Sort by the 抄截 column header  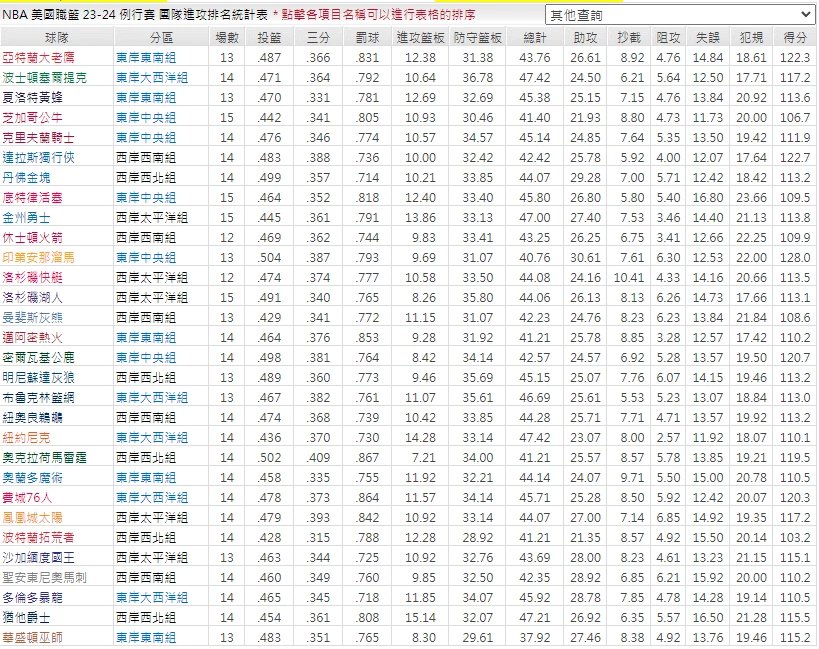point(628,38)
